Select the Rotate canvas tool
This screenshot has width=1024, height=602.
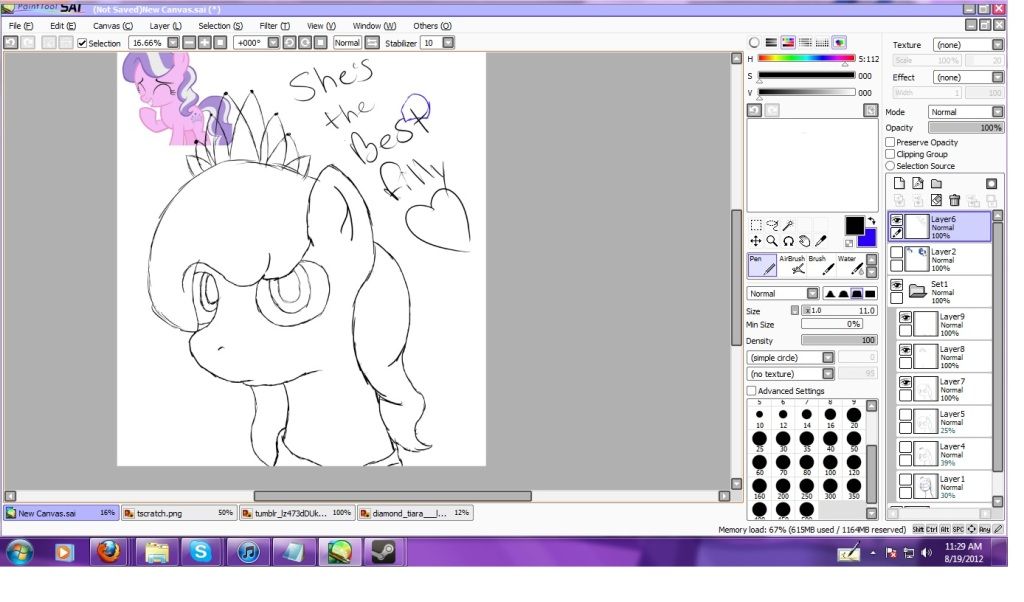pyautogui.click(x=788, y=241)
